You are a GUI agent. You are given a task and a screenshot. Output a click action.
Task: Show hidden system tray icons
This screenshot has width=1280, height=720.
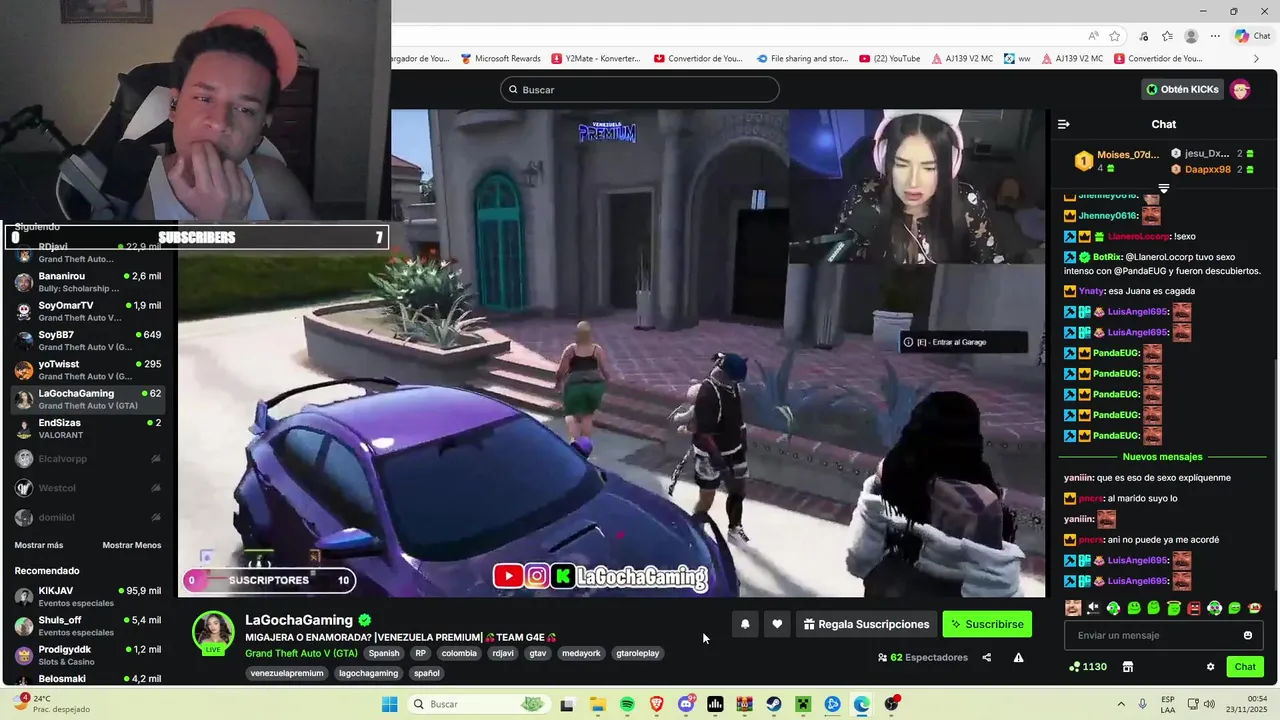(1120, 704)
